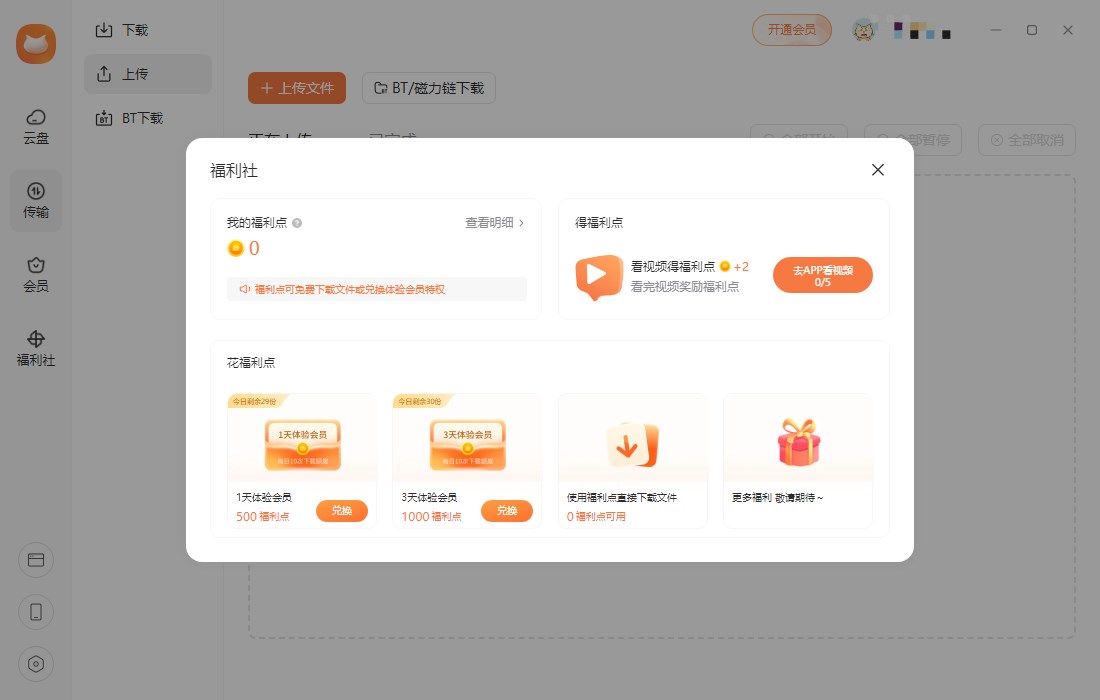This screenshot has width=1100, height=700.
Task: Click the 1000 福利点 price text
Action: [x=431, y=516]
